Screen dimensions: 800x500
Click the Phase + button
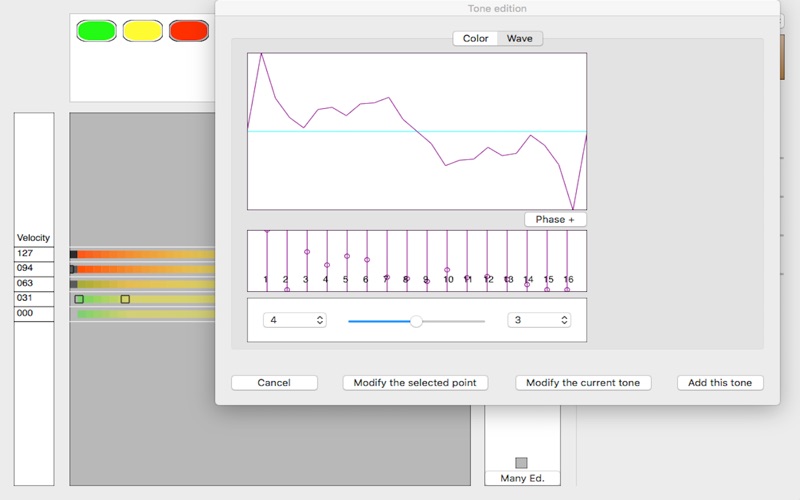coord(555,219)
